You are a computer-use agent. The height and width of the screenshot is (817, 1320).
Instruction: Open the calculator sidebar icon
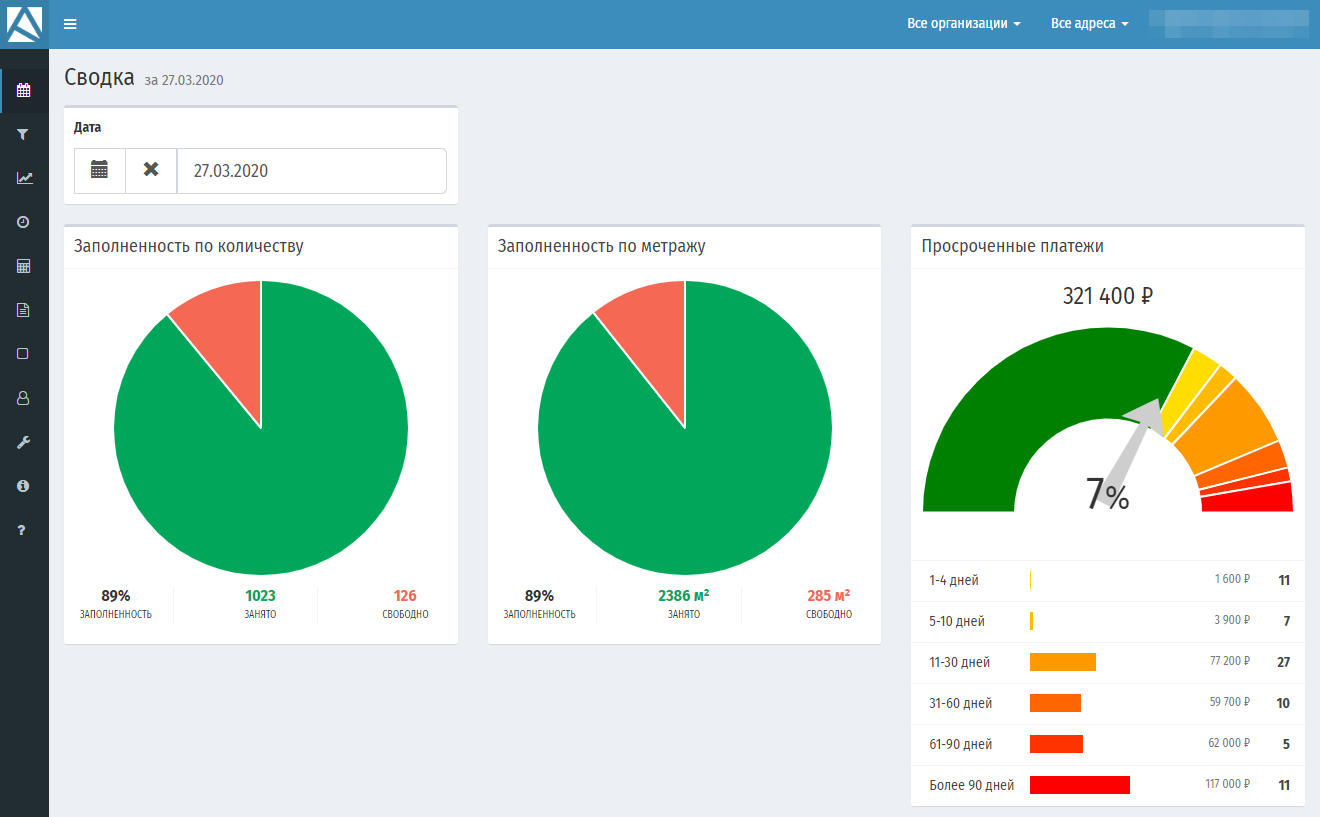coord(23,266)
